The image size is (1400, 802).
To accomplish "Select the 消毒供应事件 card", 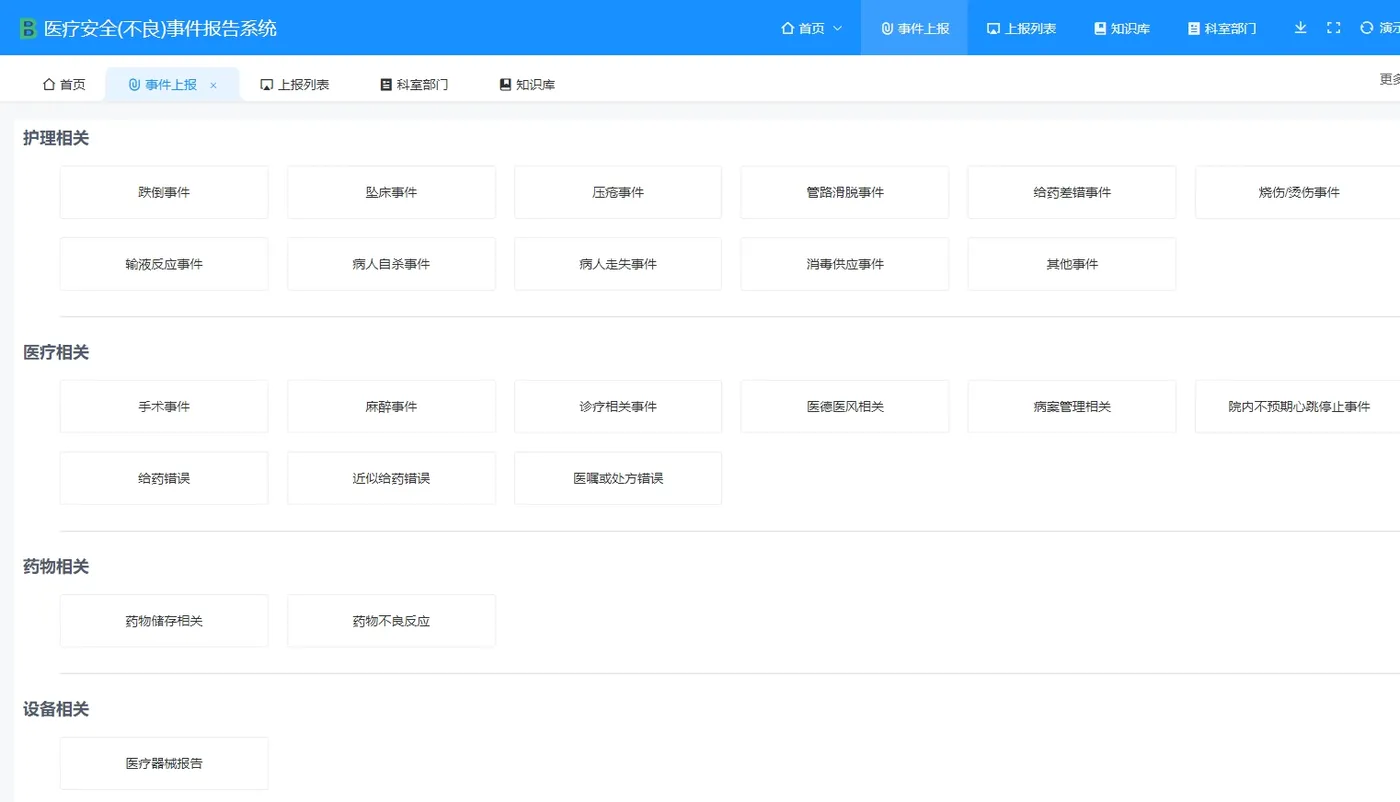I will (x=844, y=263).
